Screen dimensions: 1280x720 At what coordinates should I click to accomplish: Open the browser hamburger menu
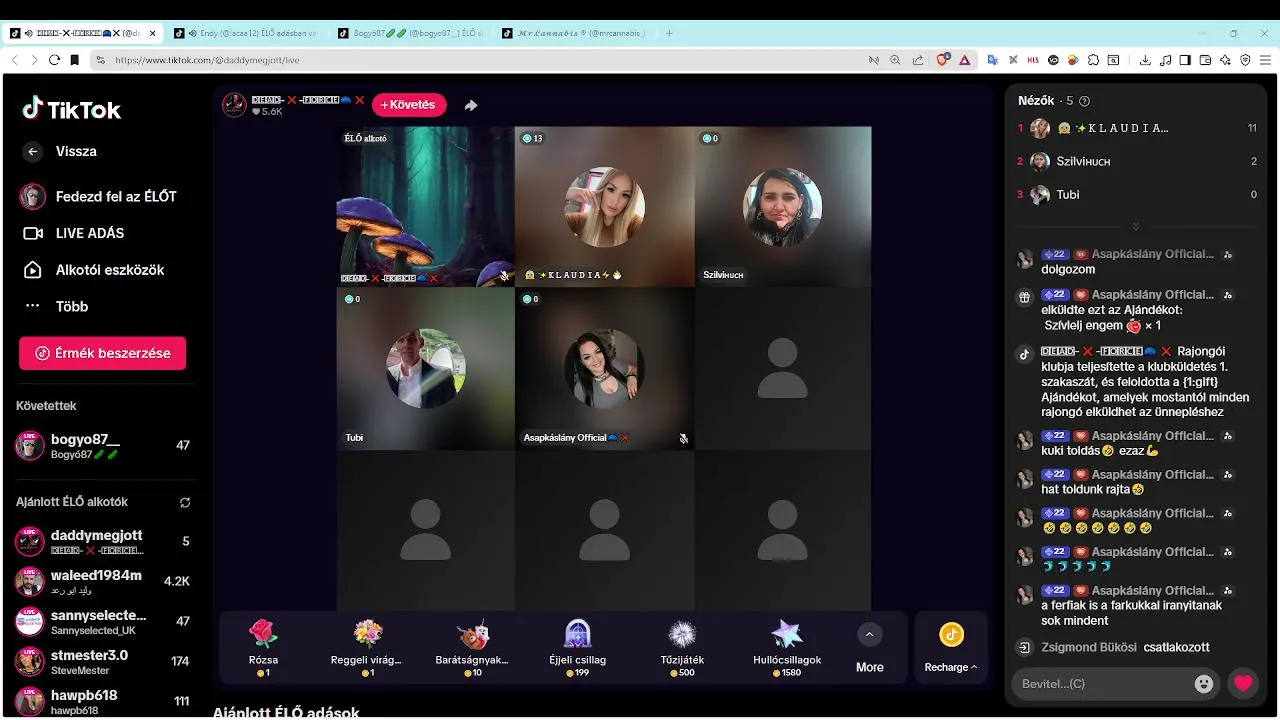[x=1264, y=60]
